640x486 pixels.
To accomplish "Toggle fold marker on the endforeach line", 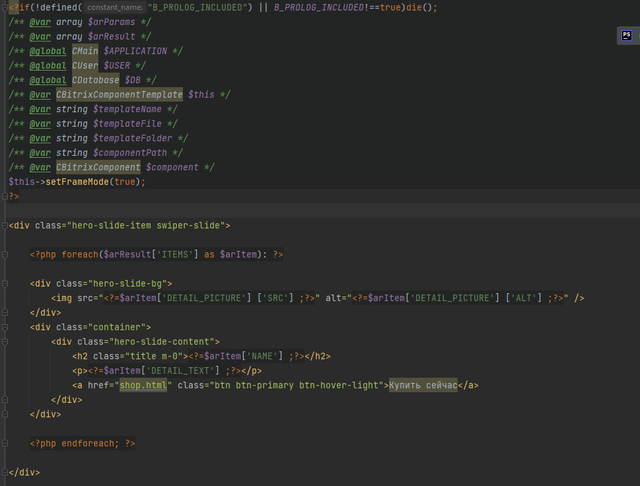I will coord(4,444).
